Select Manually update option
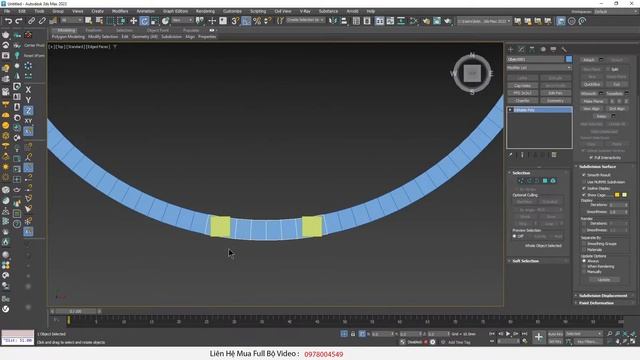Image resolution: width=640 pixels, height=360 pixels. click(584, 271)
